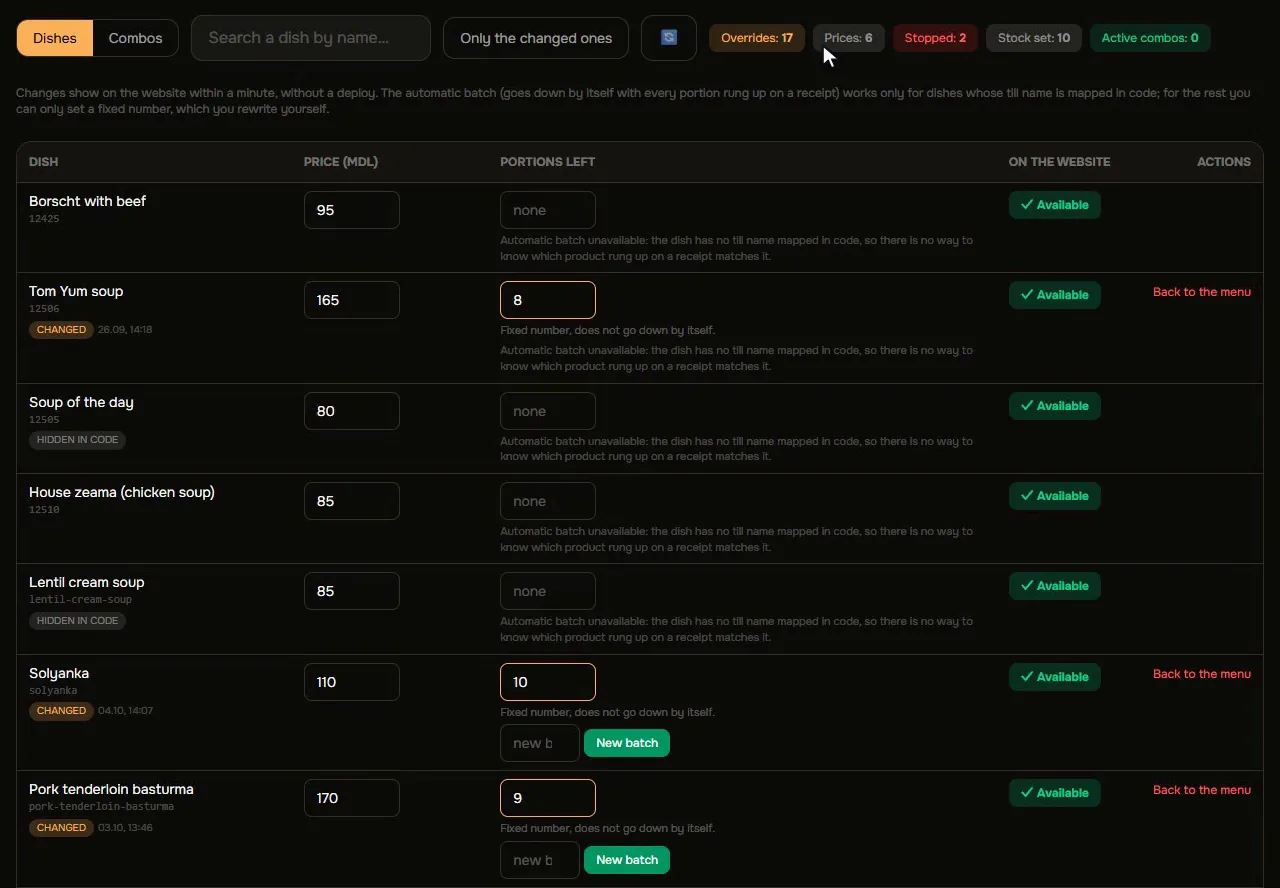Click the refresh icon button
The width and height of the screenshot is (1280, 888).
pos(669,38)
